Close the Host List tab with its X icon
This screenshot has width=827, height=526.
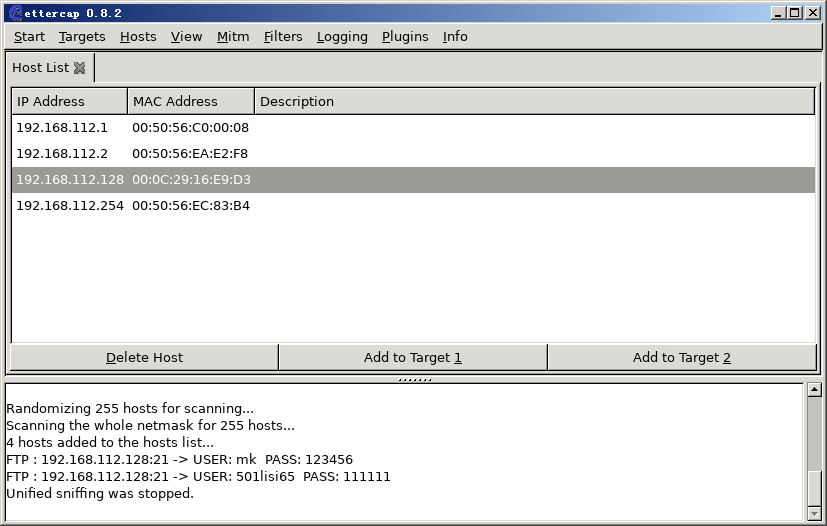pyautogui.click(x=79, y=68)
